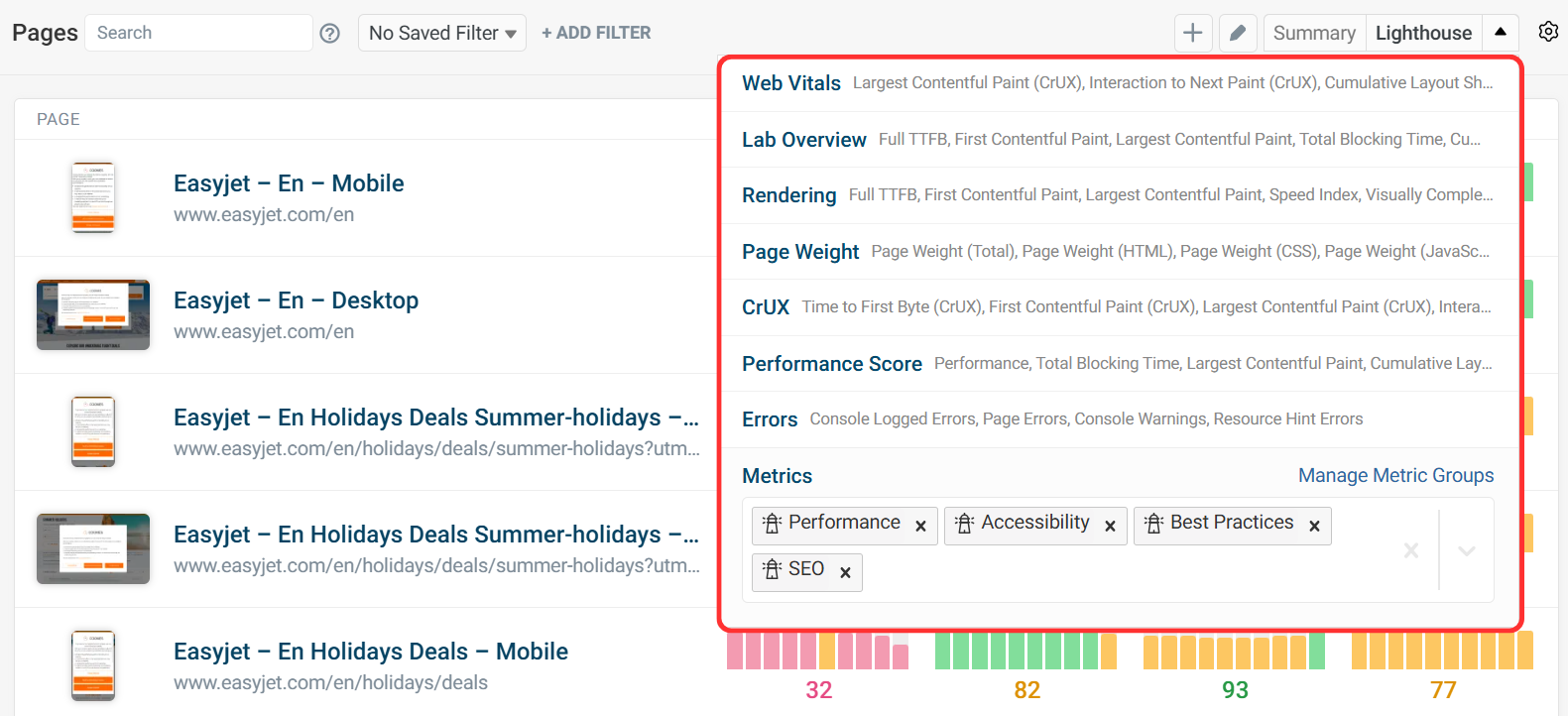The image size is (1568, 716).
Task: Open the No Saved Filter dropdown
Action: click(x=442, y=33)
